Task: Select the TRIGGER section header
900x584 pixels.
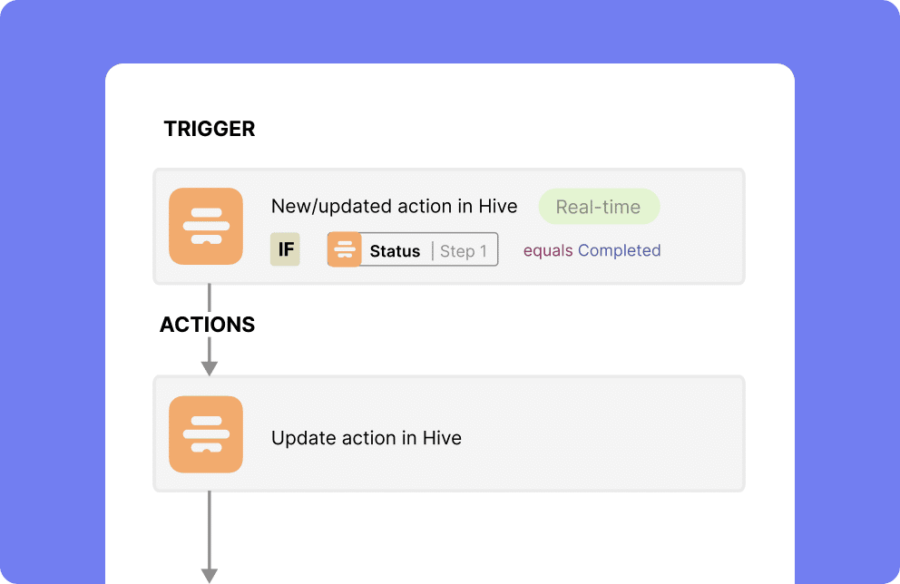Action: [x=209, y=128]
